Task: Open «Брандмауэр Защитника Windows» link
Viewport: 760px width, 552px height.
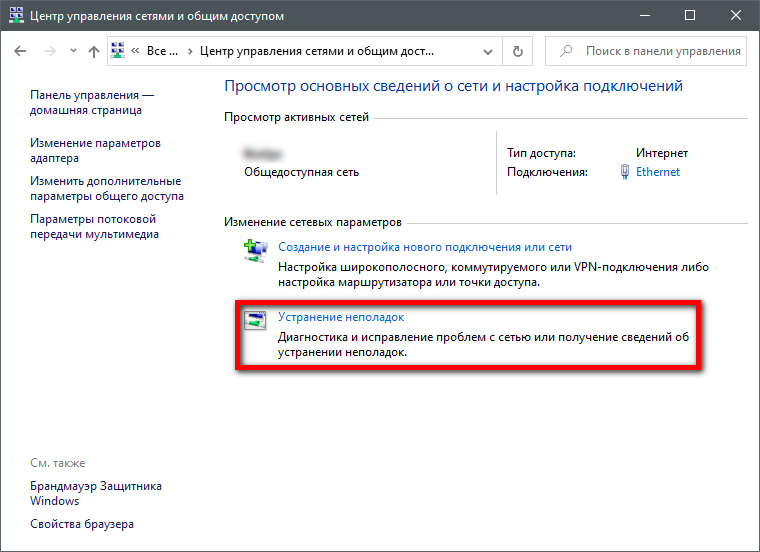Action: click(96, 493)
